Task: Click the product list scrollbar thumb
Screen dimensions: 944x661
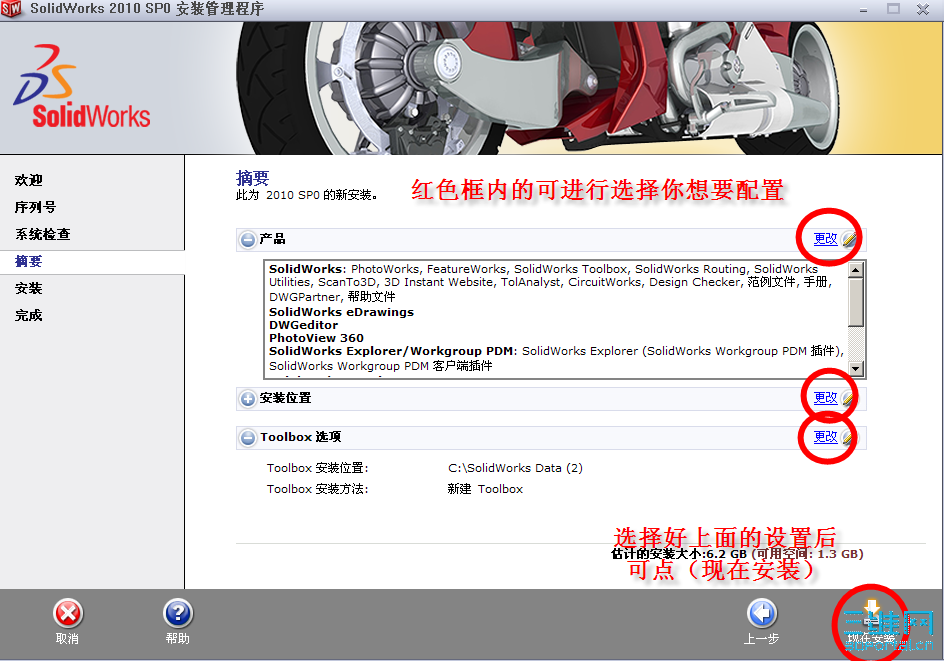Action: pyautogui.click(x=856, y=302)
